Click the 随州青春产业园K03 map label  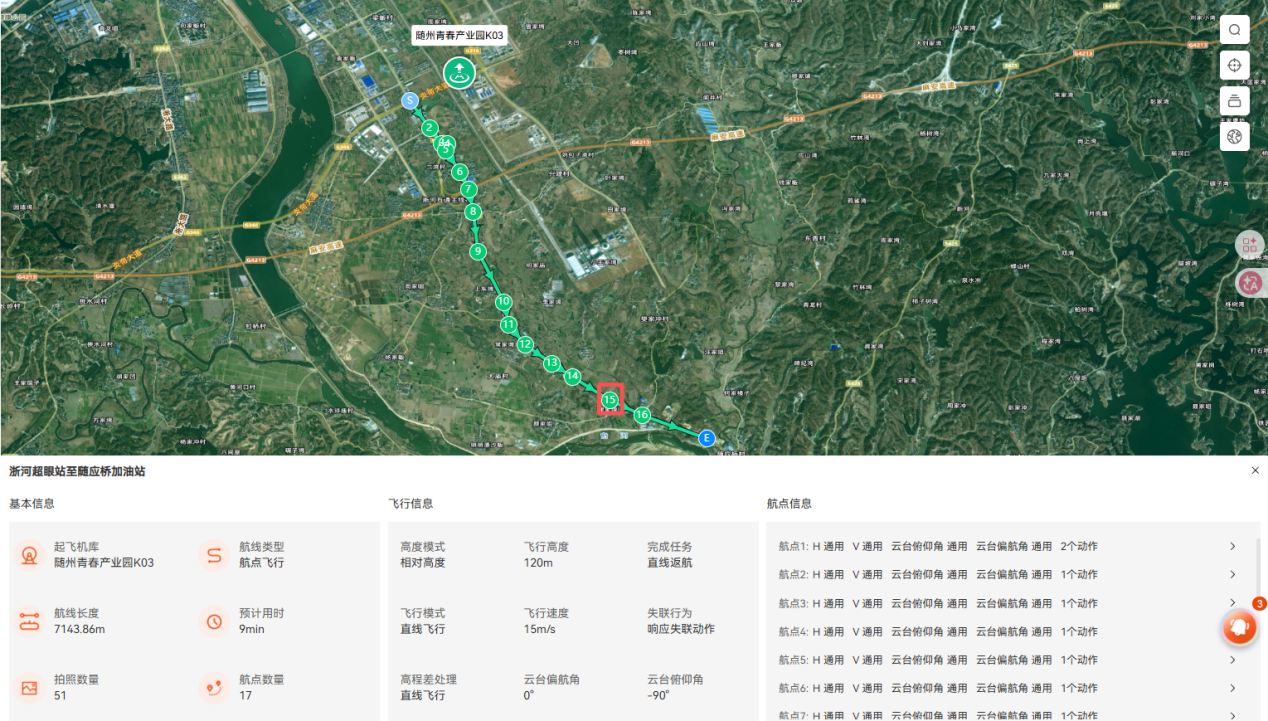(460, 35)
